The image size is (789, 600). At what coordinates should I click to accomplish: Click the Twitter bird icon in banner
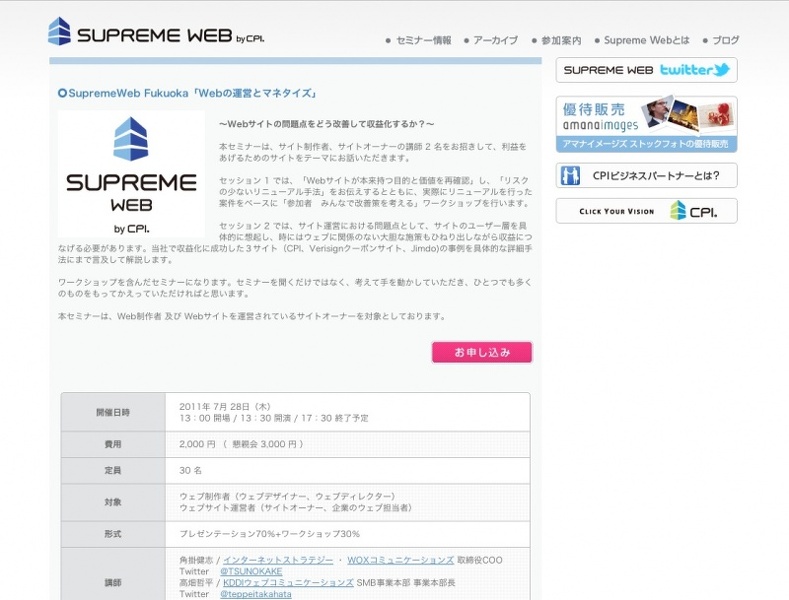(x=722, y=69)
